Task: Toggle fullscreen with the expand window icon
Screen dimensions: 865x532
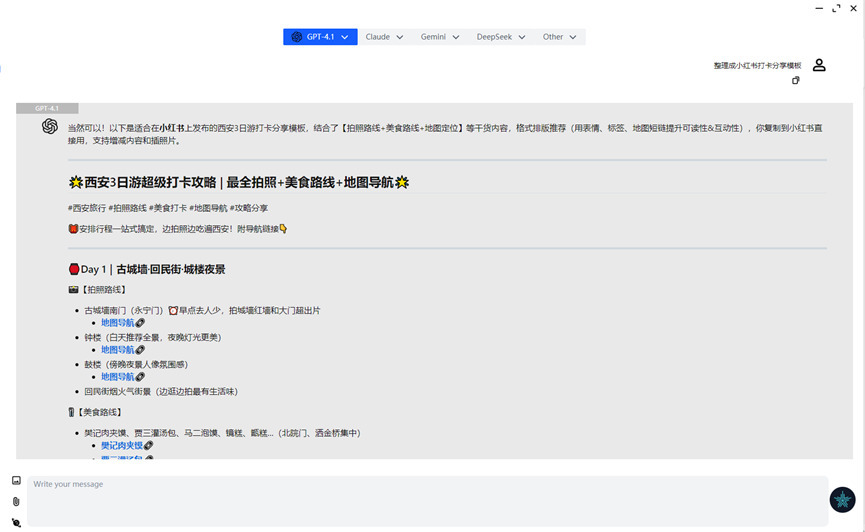Action: coord(836,8)
